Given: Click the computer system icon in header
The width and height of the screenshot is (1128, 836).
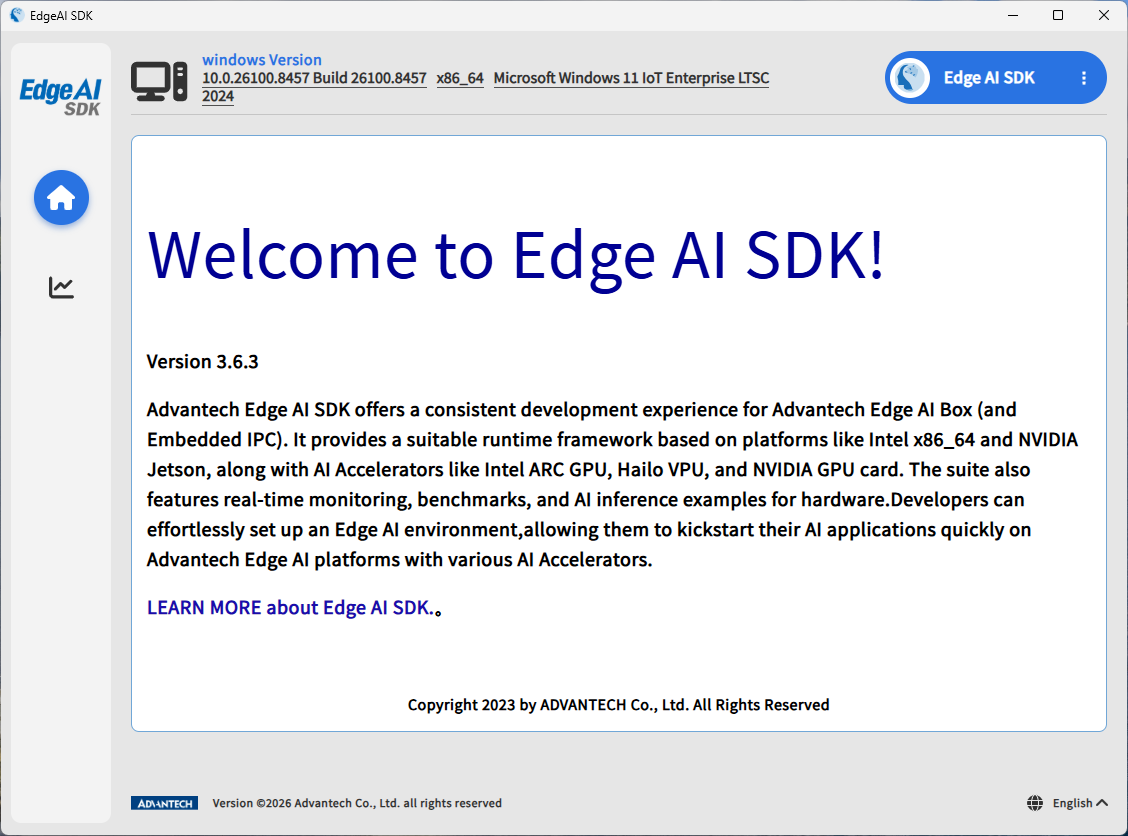Looking at the screenshot, I should [159, 81].
